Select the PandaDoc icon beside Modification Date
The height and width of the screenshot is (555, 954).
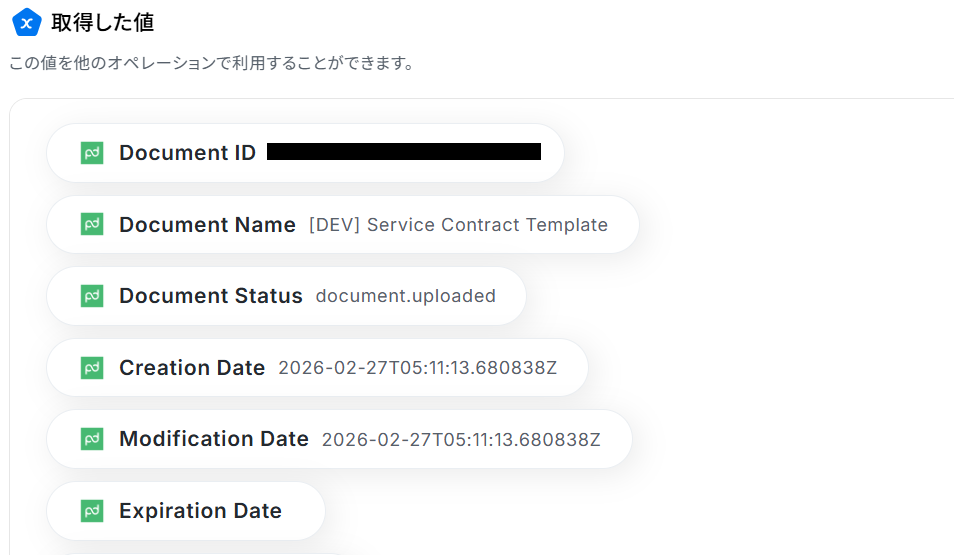click(92, 439)
